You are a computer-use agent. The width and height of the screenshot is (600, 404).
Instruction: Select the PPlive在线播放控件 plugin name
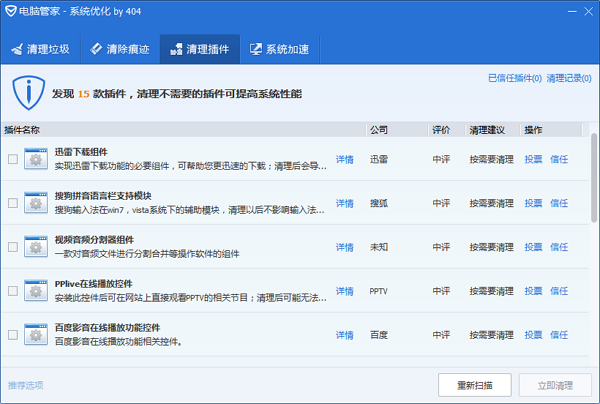93,284
